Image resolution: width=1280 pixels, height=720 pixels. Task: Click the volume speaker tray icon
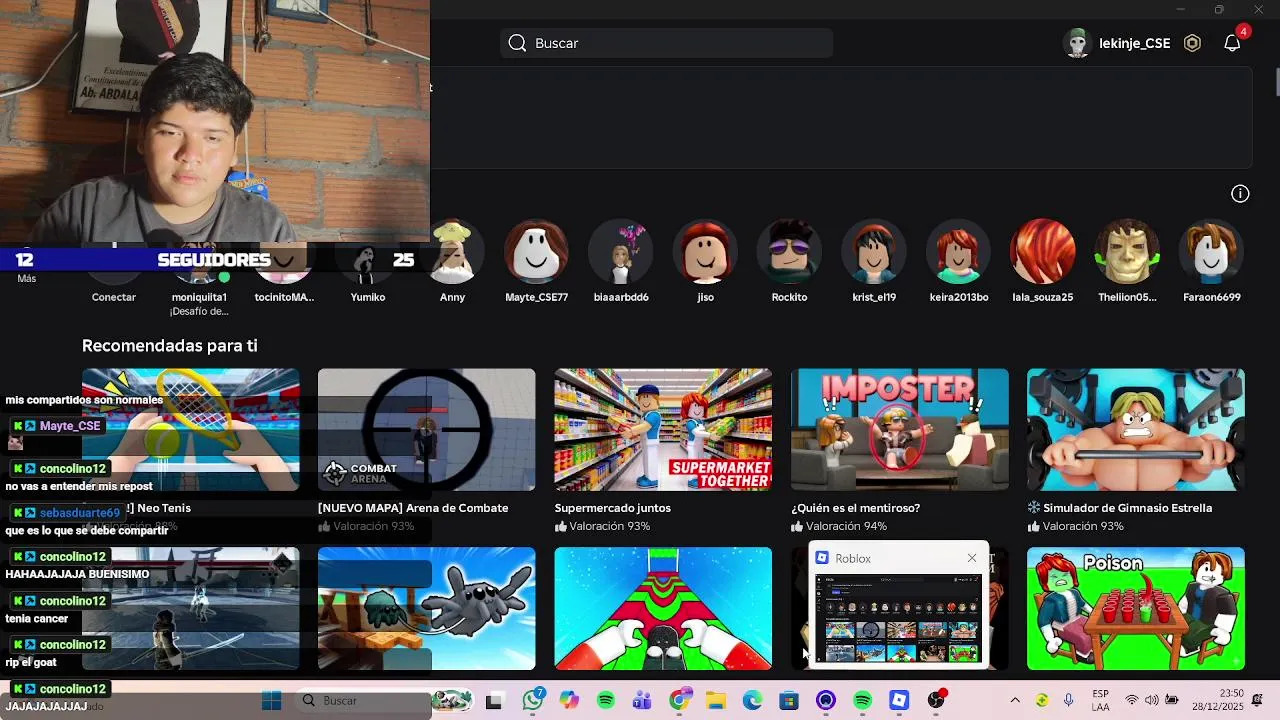(x=1151, y=701)
